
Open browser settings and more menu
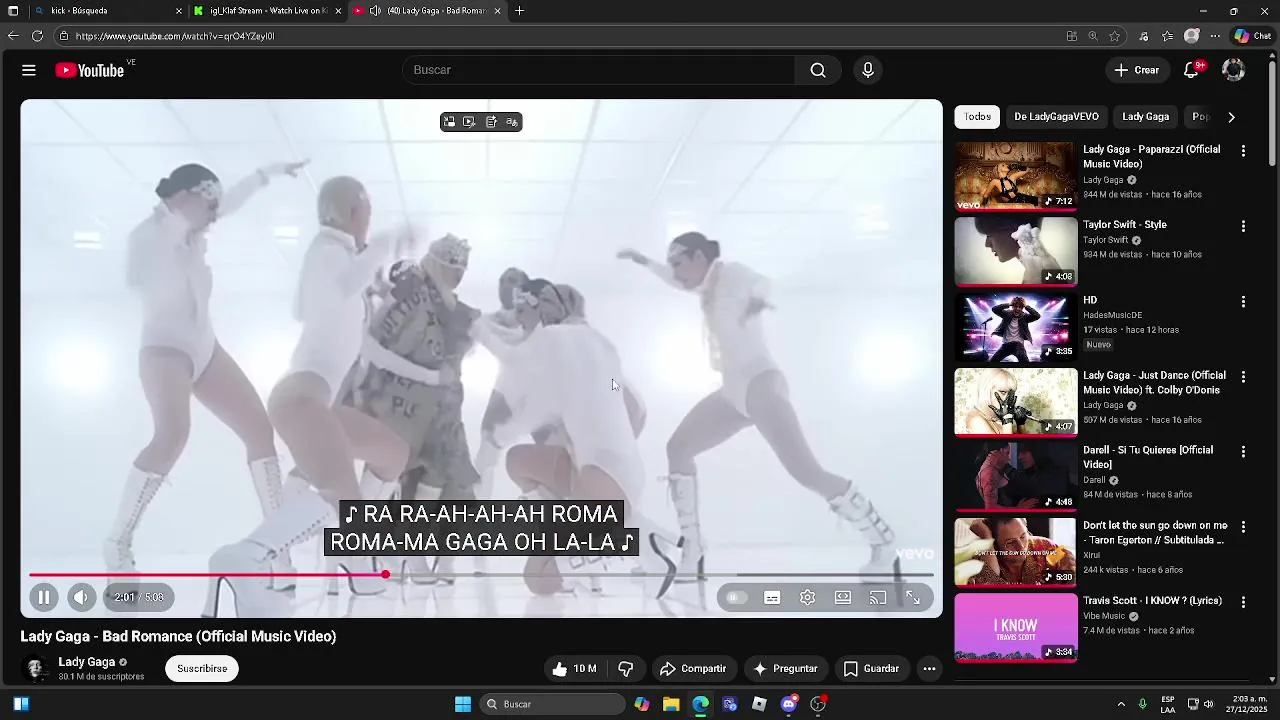(1215, 36)
